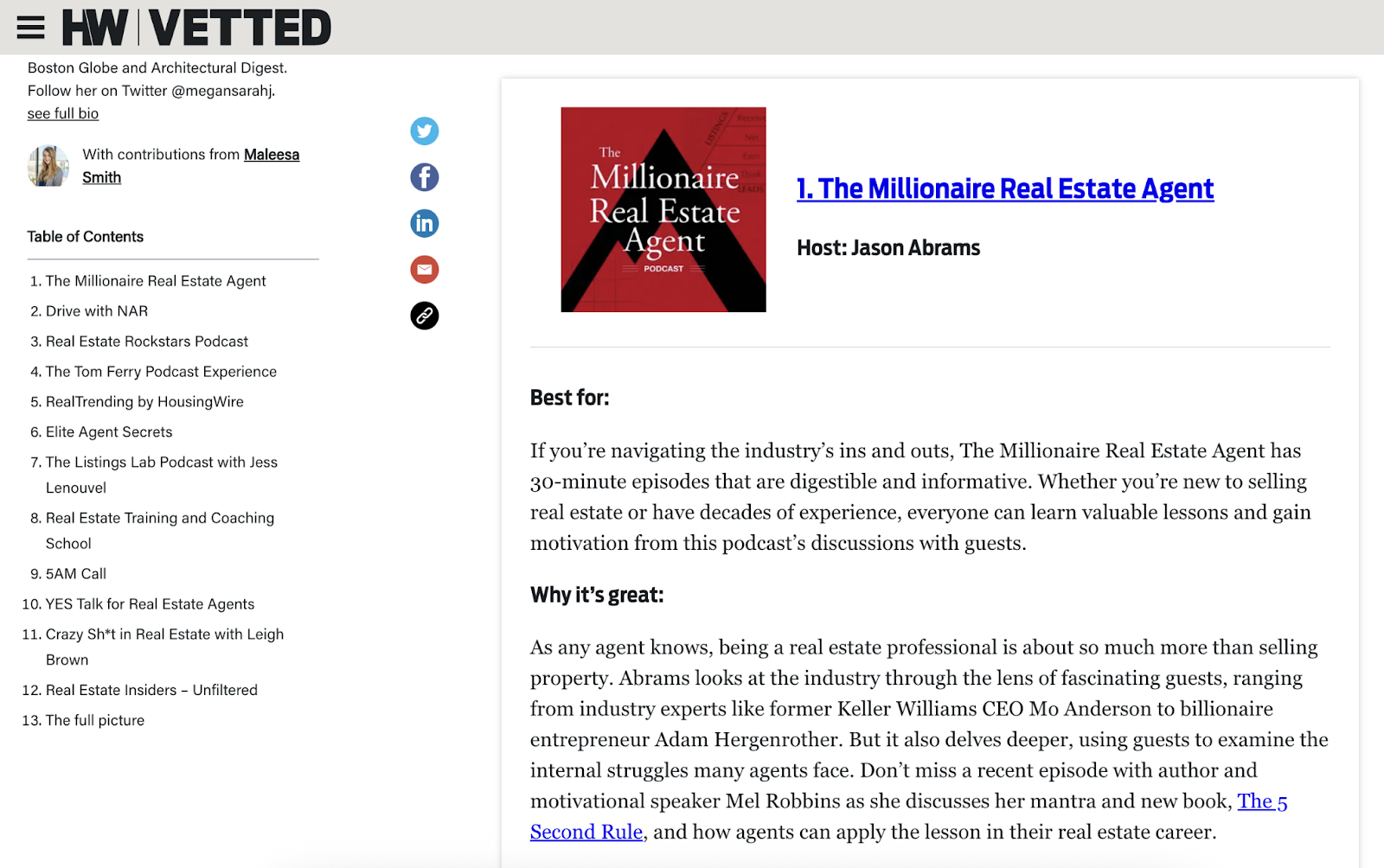The image size is (1384, 868).
Task: Share the article via email
Action: pyautogui.click(x=424, y=269)
